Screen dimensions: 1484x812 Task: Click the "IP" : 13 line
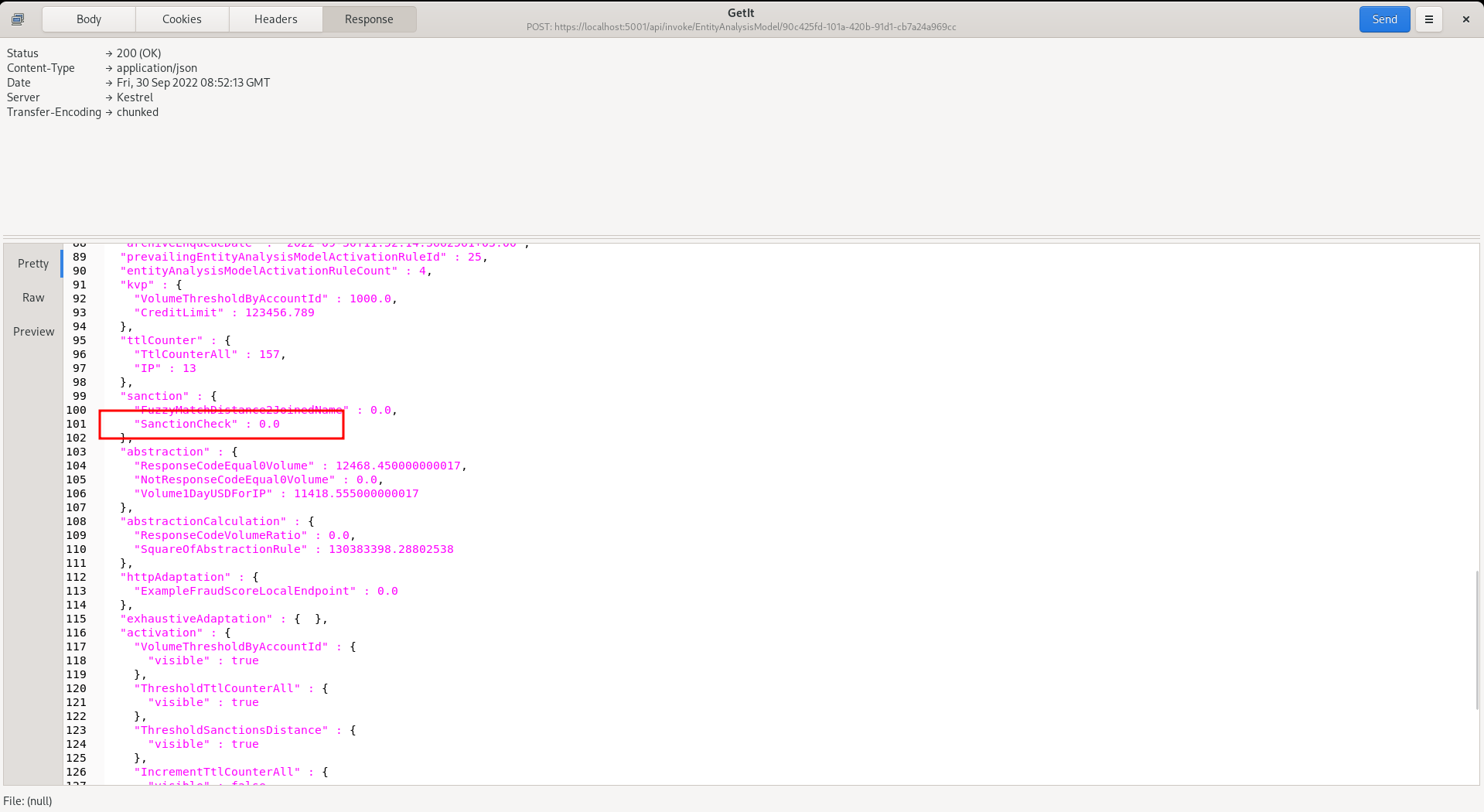click(165, 368)
